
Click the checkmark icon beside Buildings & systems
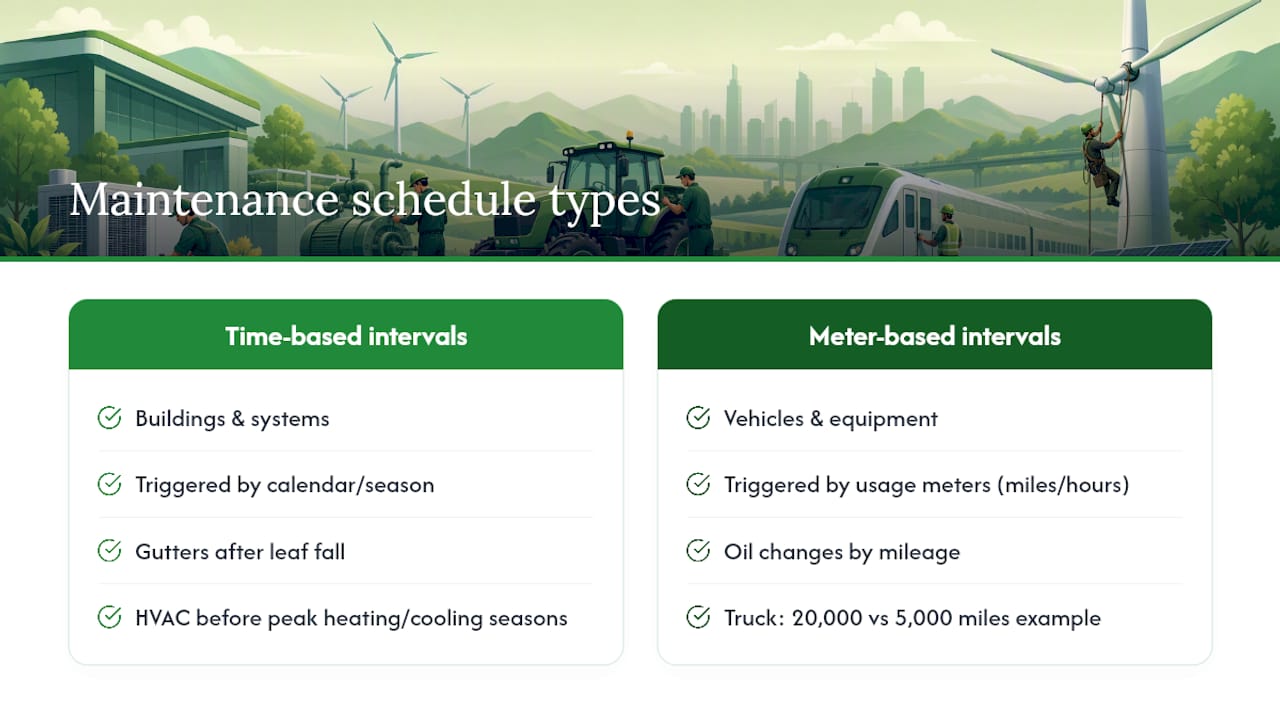point(110,418)
